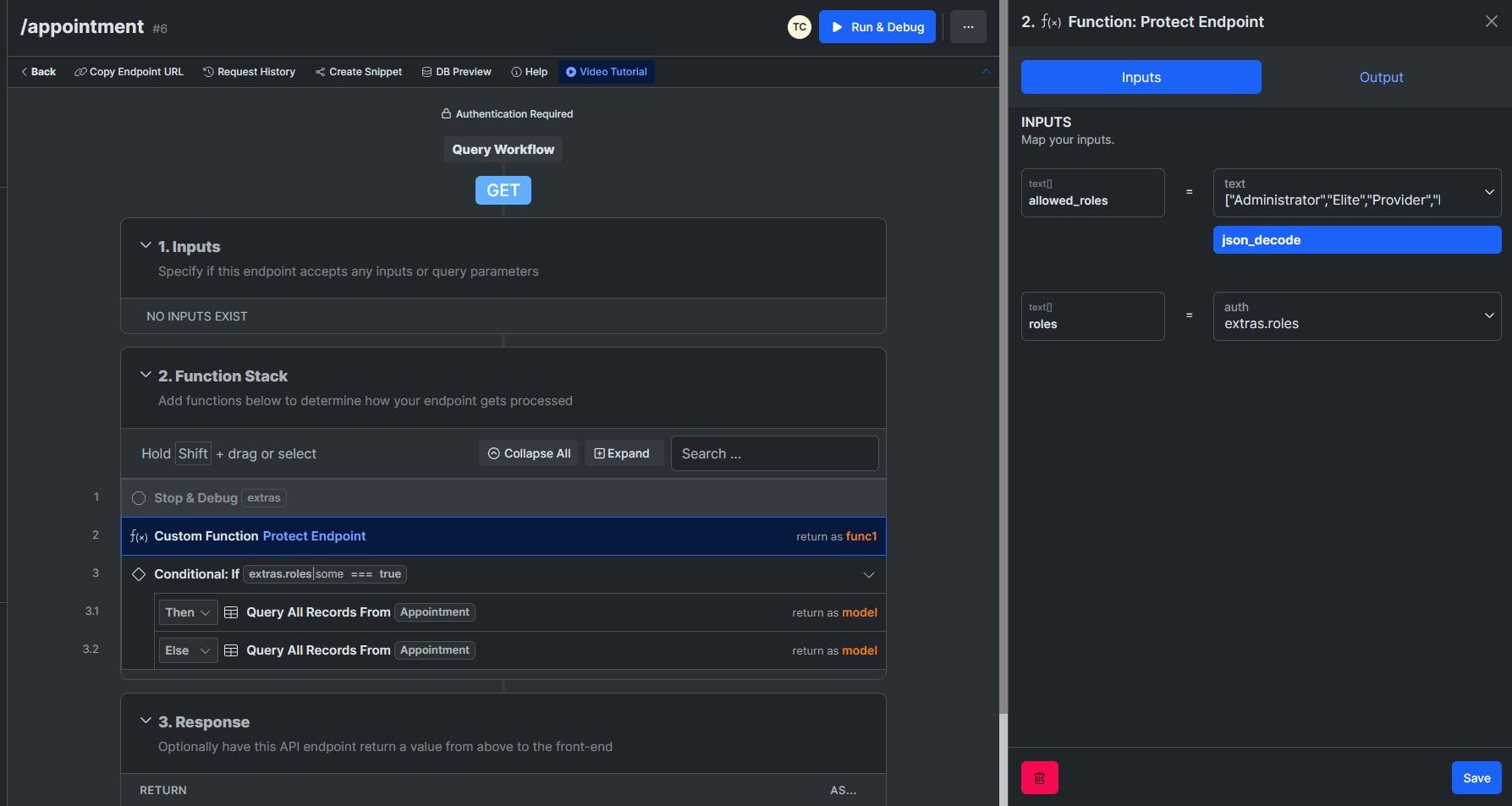Click the conditional expression extras.roles|some === true

pos(325,574)
